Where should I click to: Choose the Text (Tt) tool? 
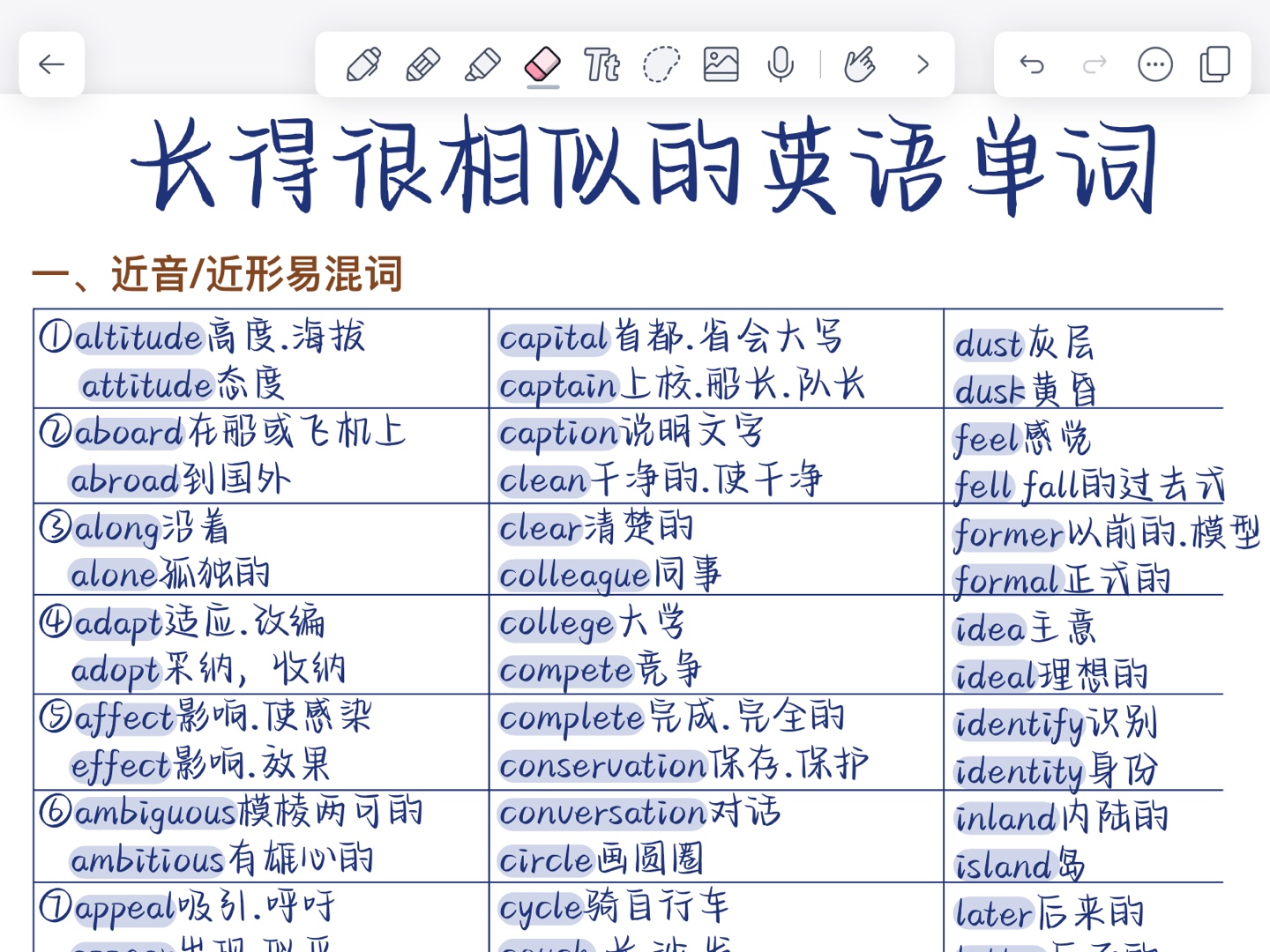click(x=601, y=64)
